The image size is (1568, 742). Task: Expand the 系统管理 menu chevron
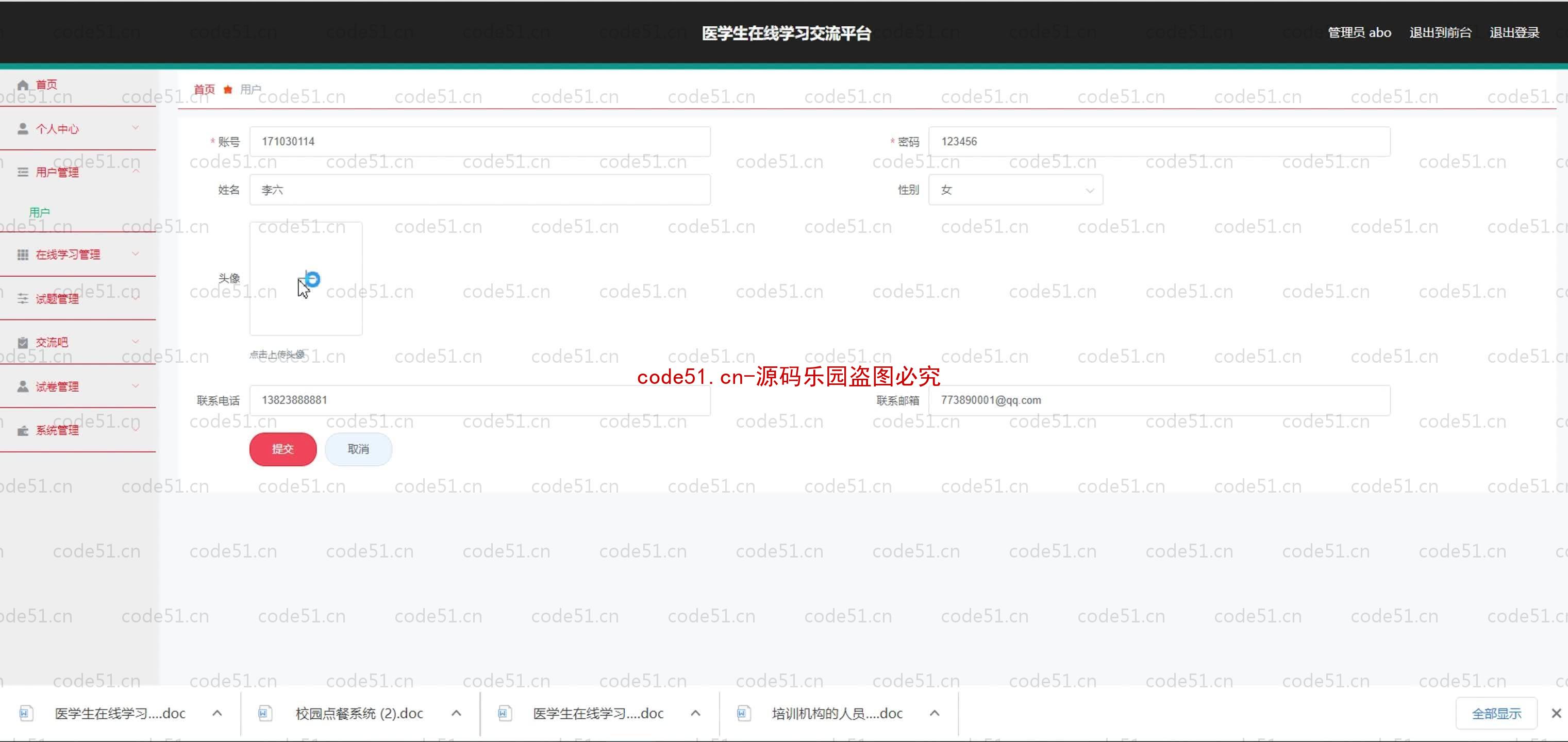[136, 429]
